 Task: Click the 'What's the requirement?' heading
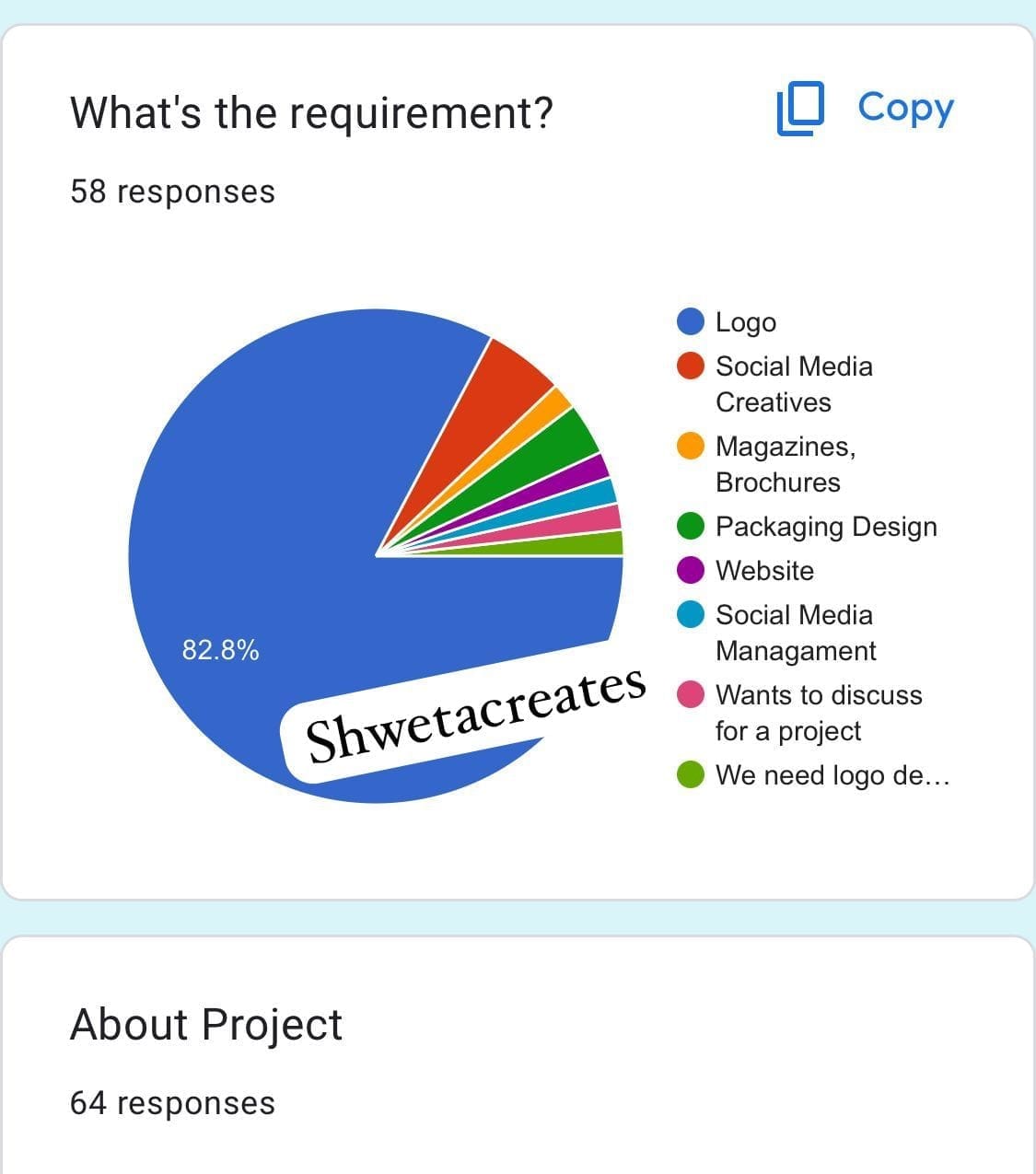(311, 113)
